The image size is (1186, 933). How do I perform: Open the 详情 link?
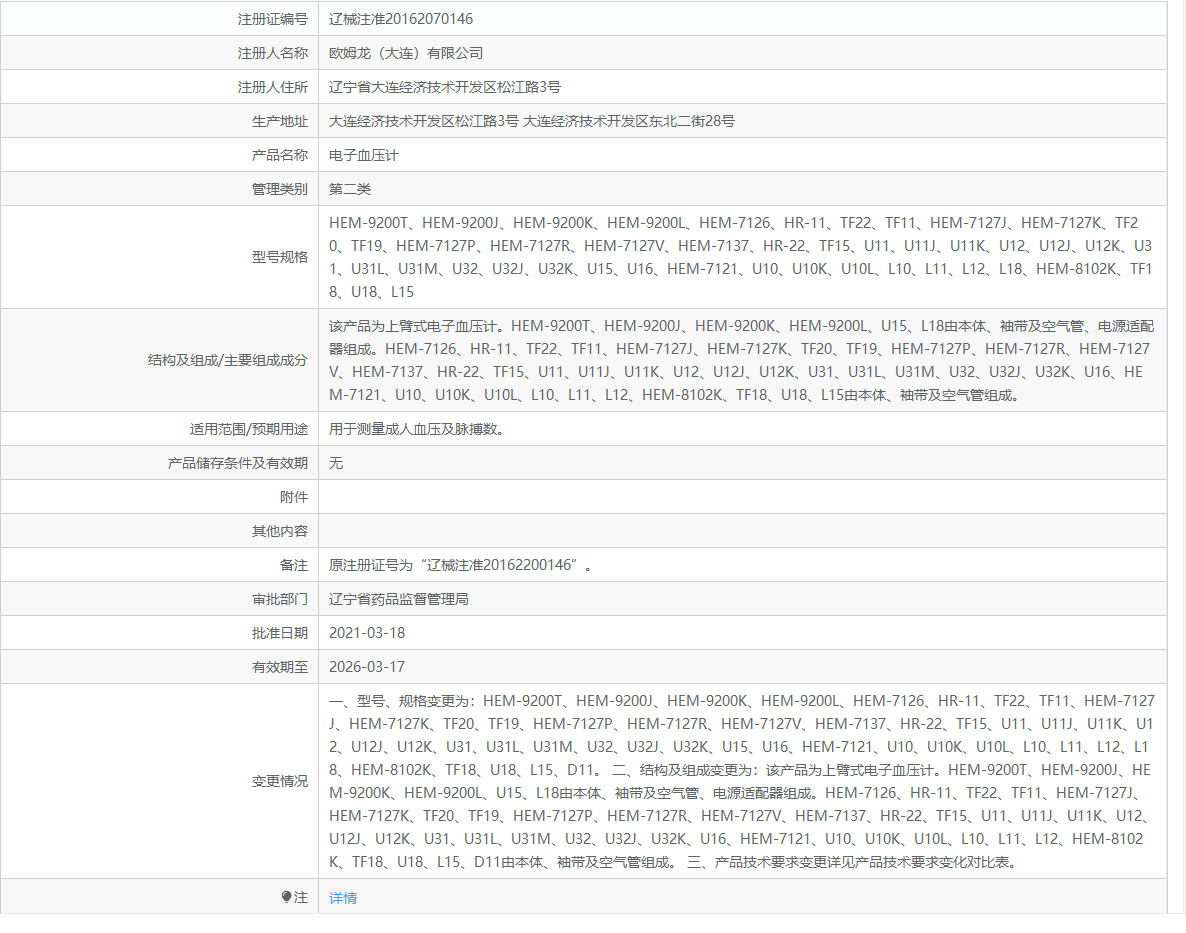341,898
